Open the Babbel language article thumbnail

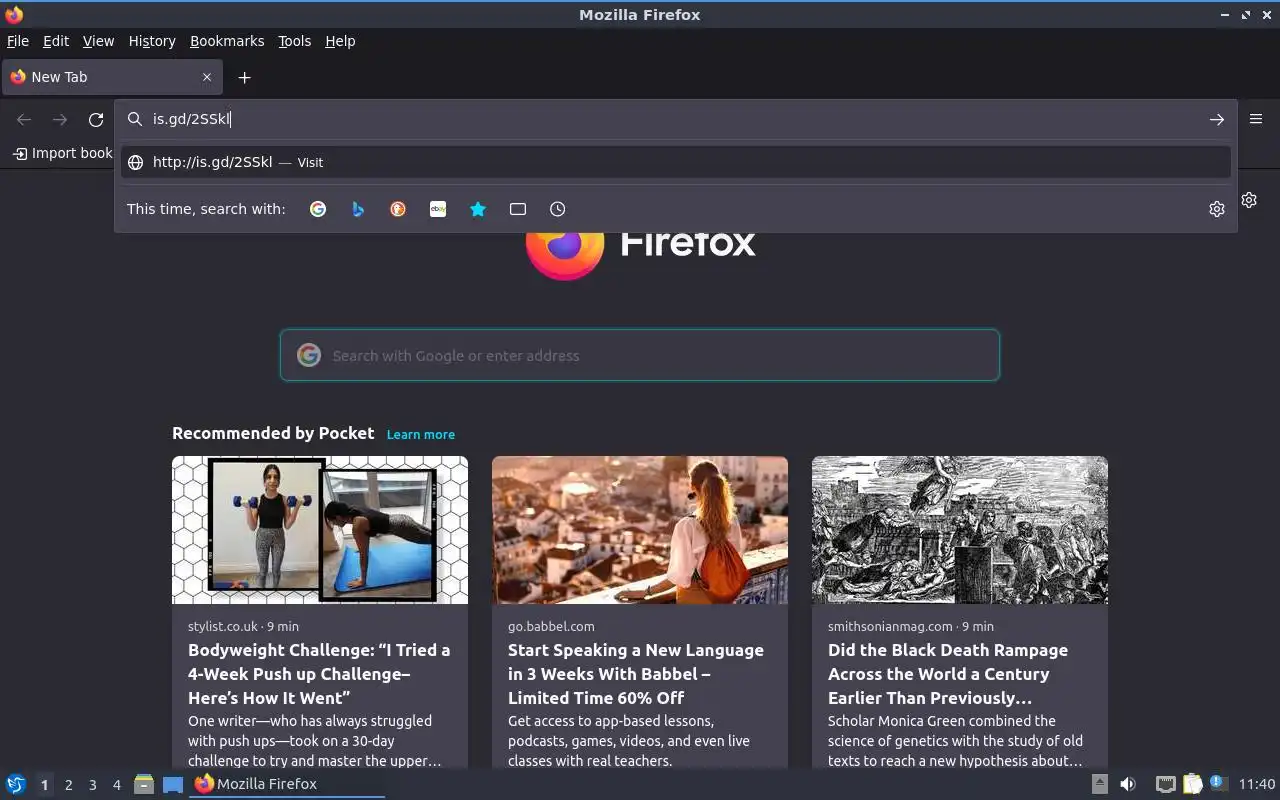pos(640,530)
